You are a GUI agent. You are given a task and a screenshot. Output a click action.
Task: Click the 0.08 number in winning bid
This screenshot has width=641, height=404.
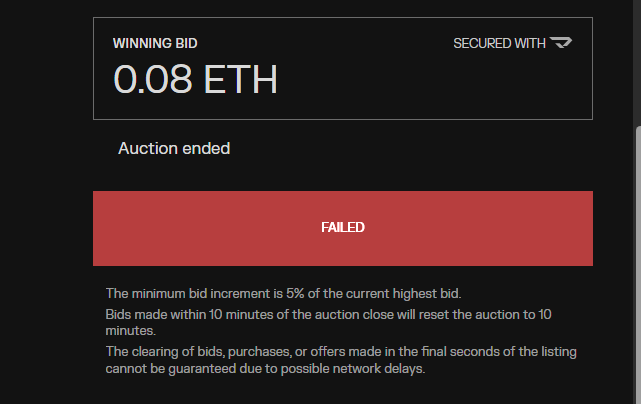point(152,79)
